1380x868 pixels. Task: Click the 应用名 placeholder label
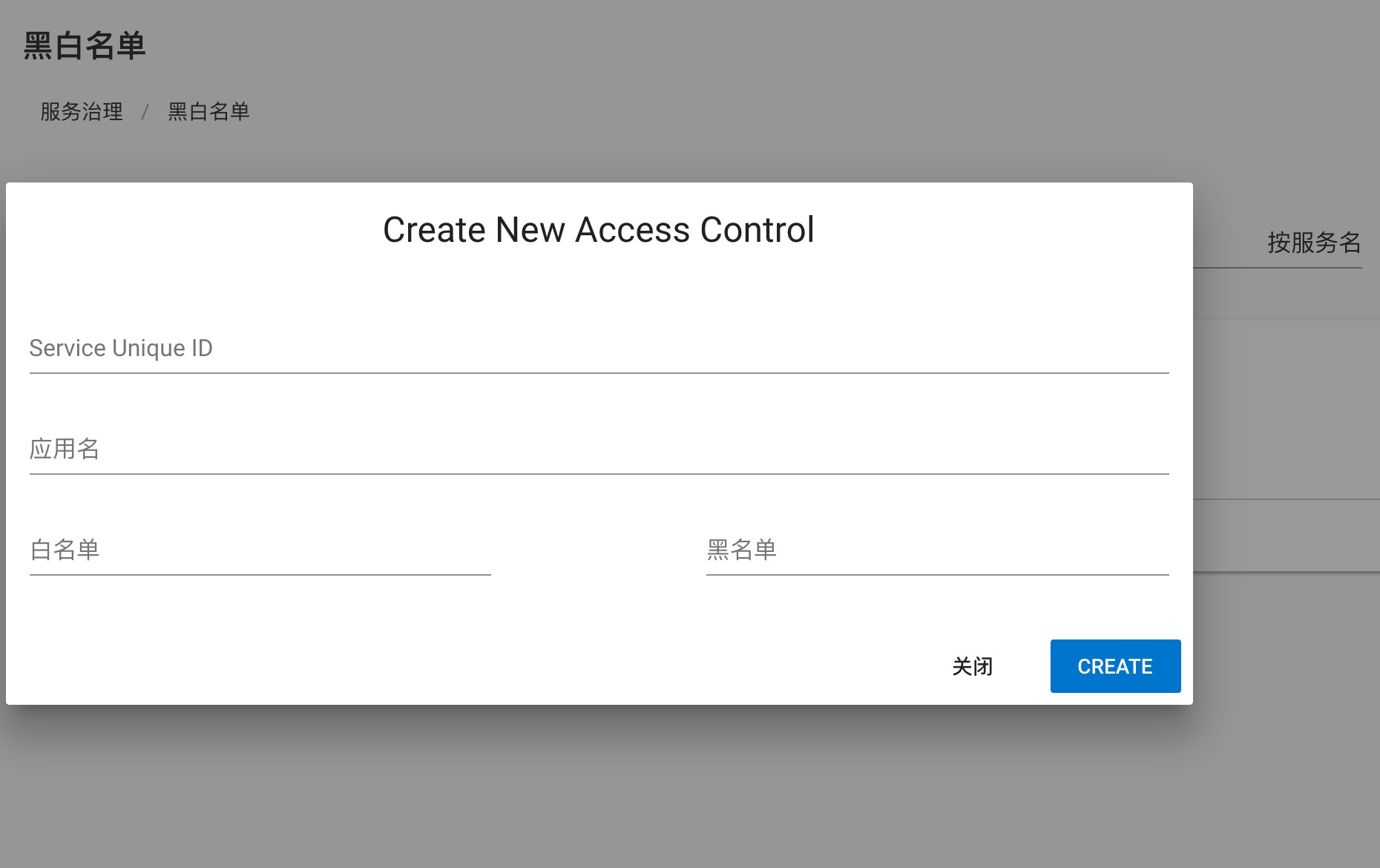tap(65, 450)
